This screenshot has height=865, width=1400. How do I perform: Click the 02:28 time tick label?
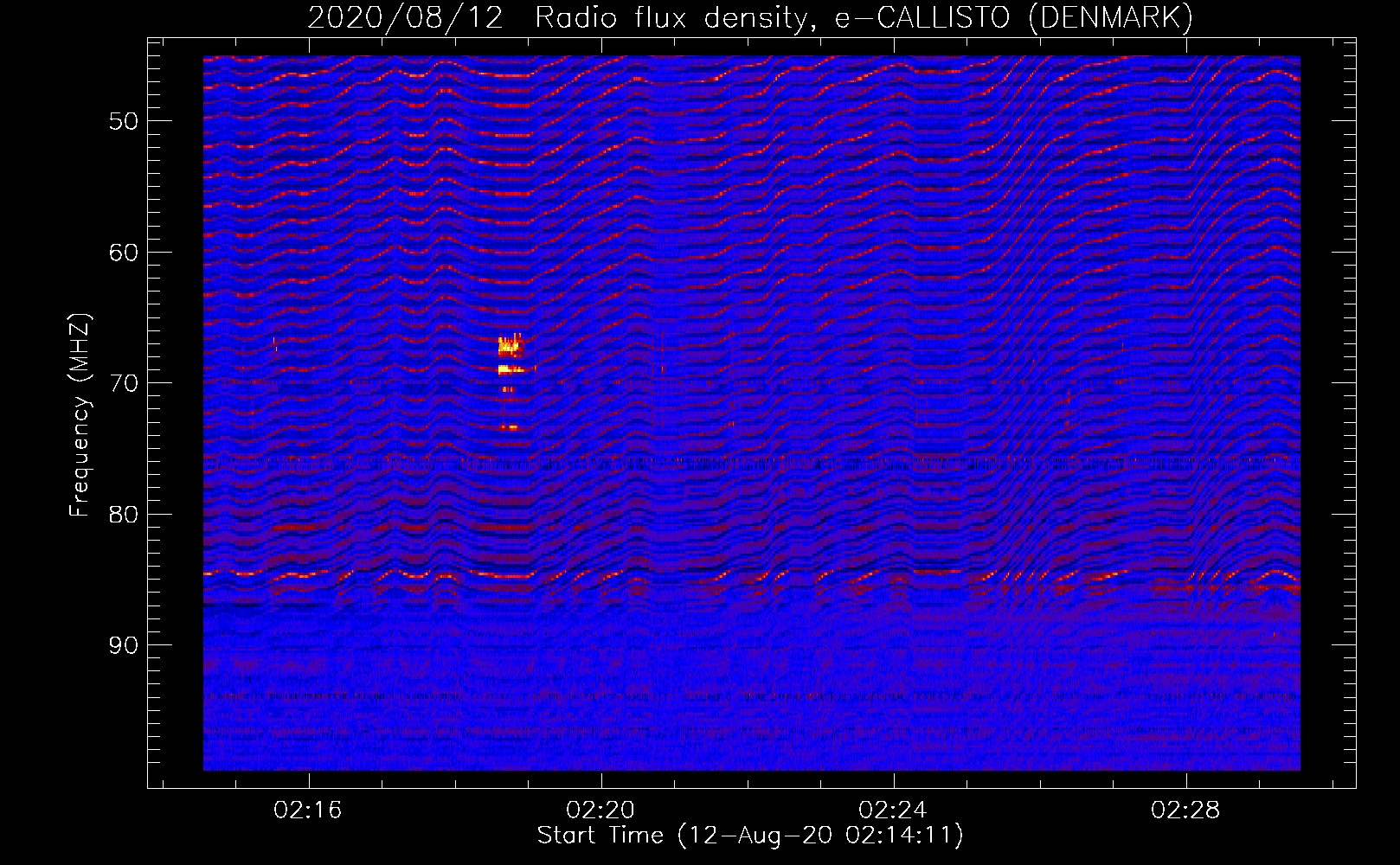point(1185,811)
